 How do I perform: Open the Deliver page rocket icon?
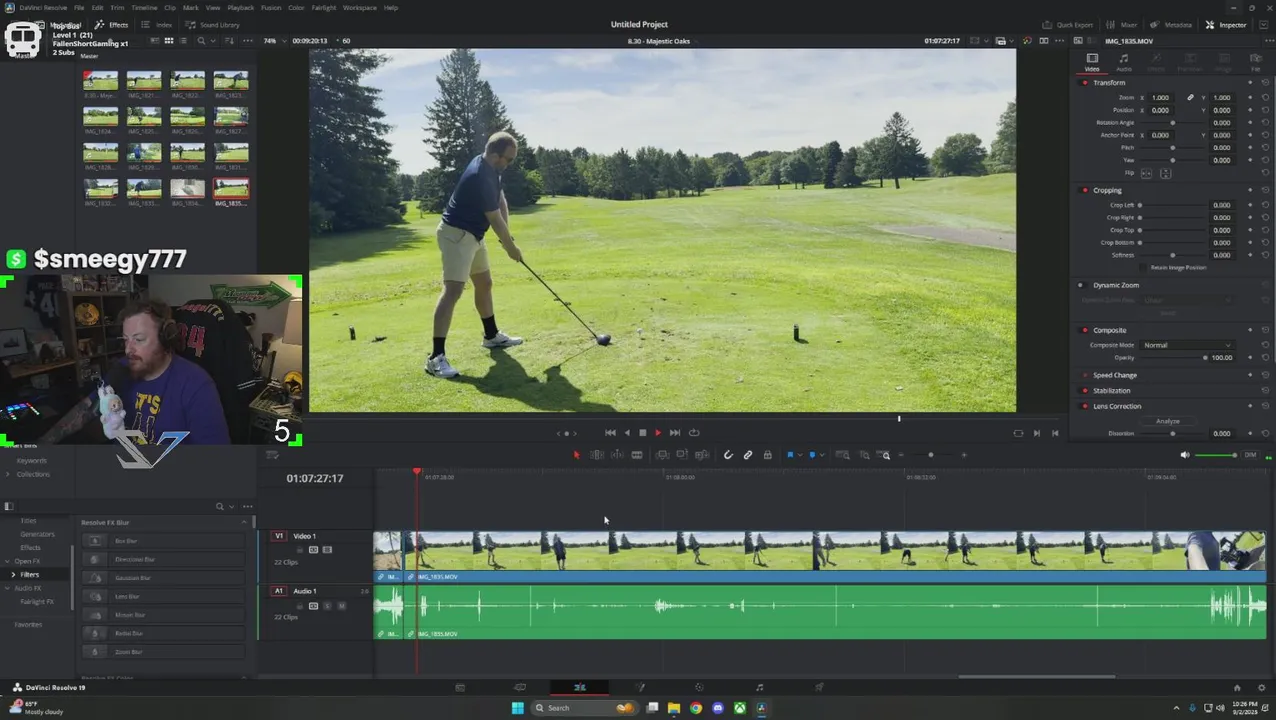click(819, 687)
